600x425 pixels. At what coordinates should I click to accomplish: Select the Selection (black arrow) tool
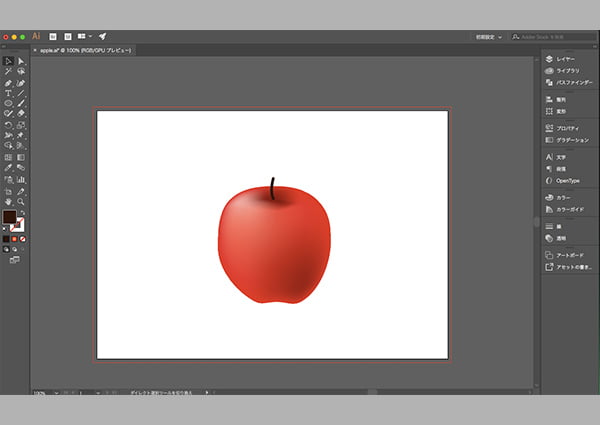click(x=8, y=61)
